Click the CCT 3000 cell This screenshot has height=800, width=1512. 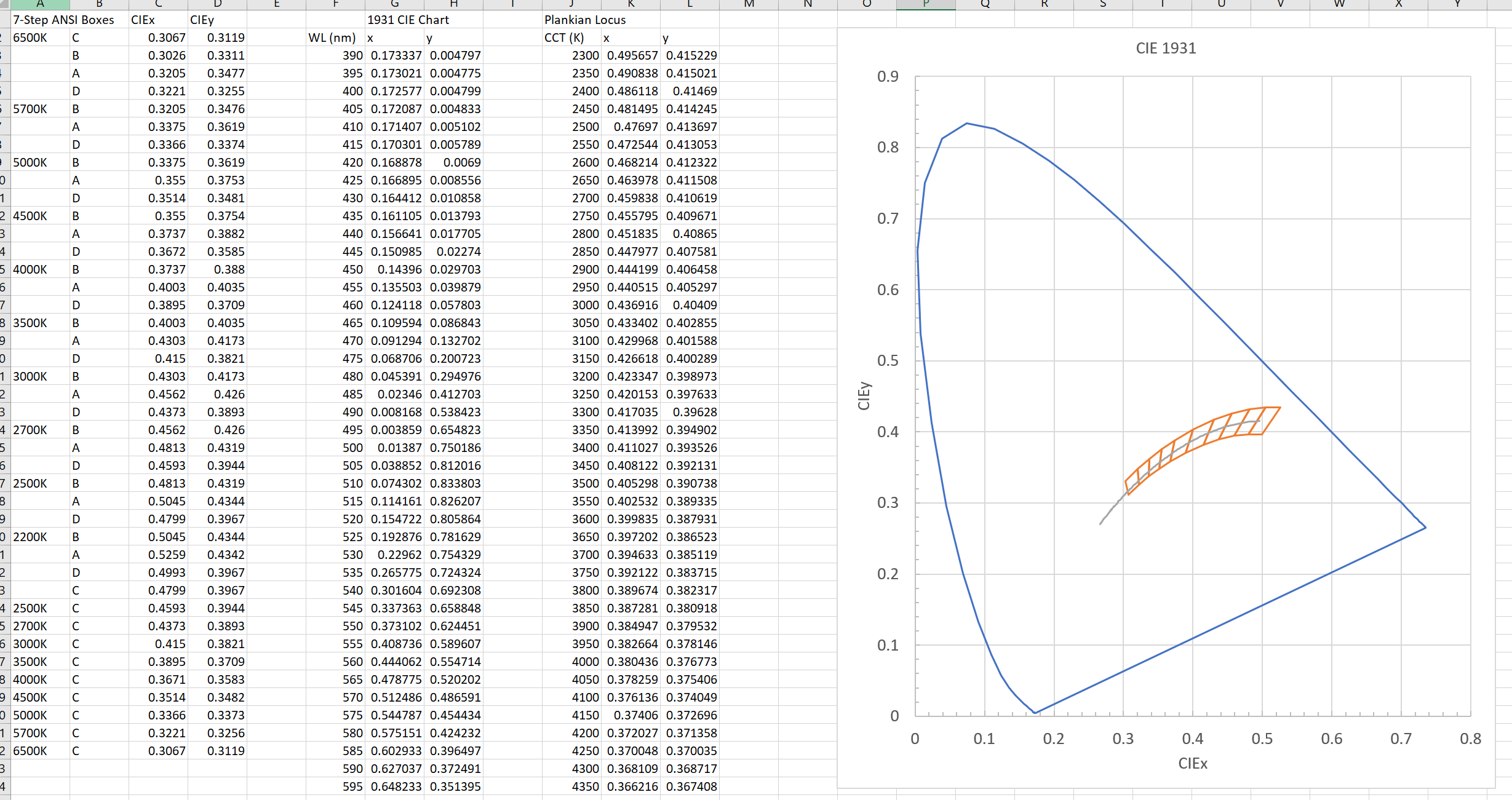tap(585, 305)
